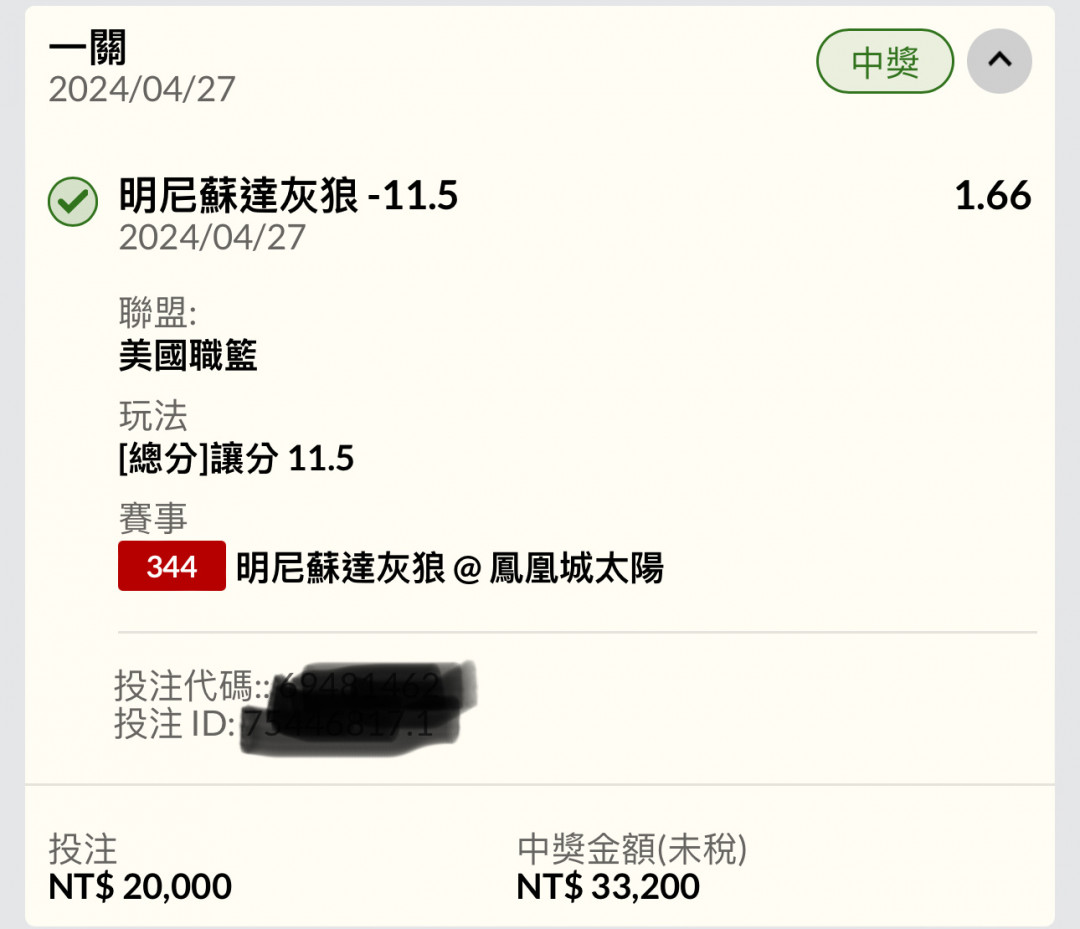The width and height of the screenshot is (1080, 929).
Task: Click the 1.66 odds value
Action: coord(993,195)
